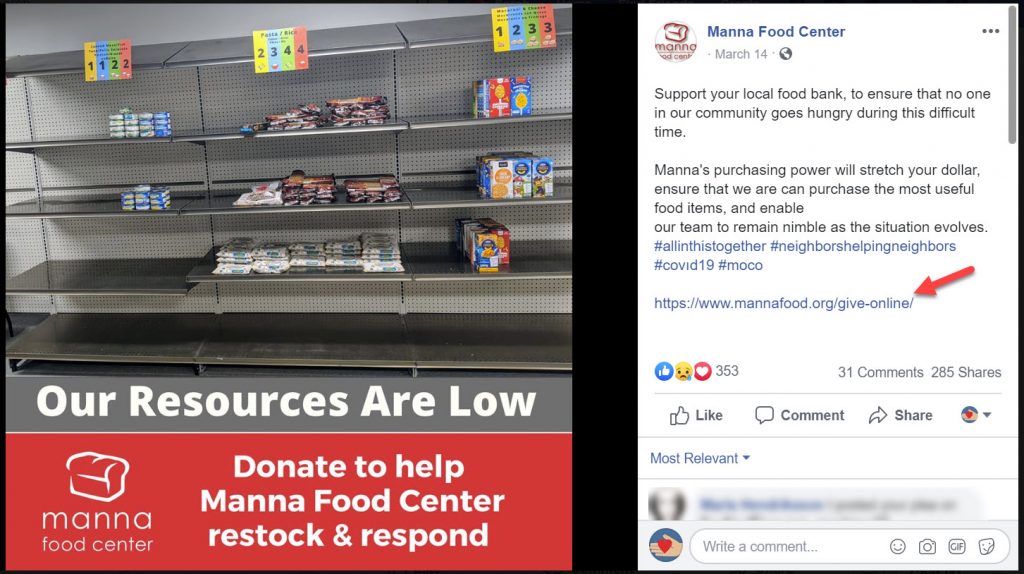Screen dimensions: 1024x574
Task: Share the food bank post
Action: [x=901, y=415]
